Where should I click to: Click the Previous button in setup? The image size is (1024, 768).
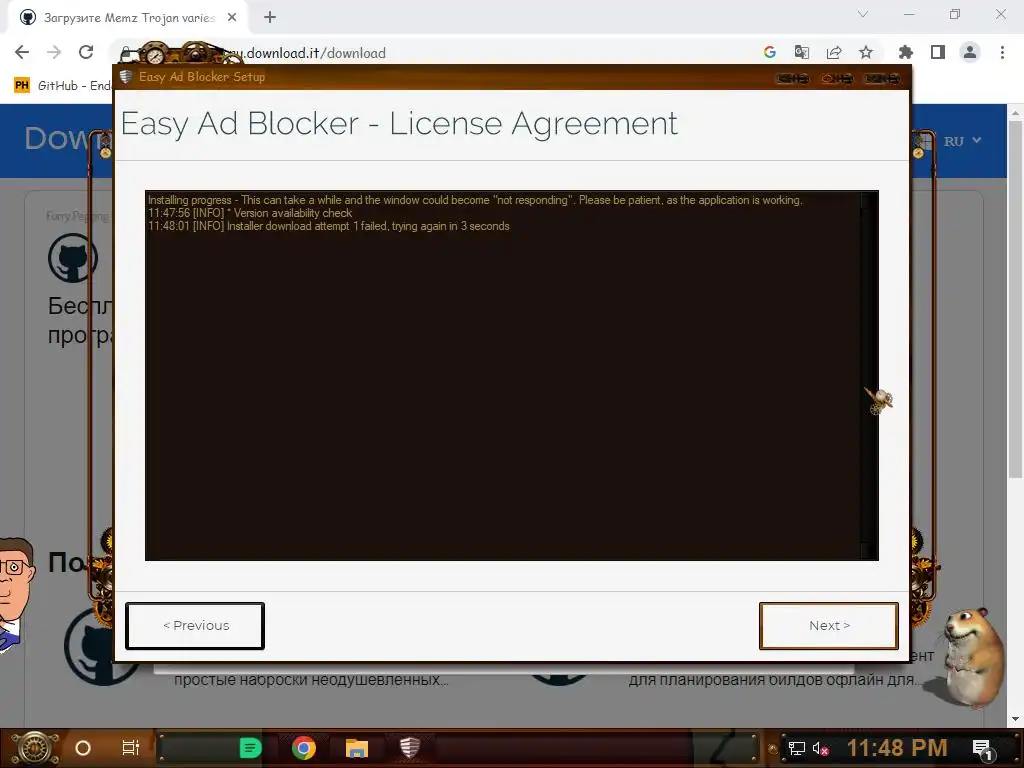pyautogui.click(x=195, y=626)
